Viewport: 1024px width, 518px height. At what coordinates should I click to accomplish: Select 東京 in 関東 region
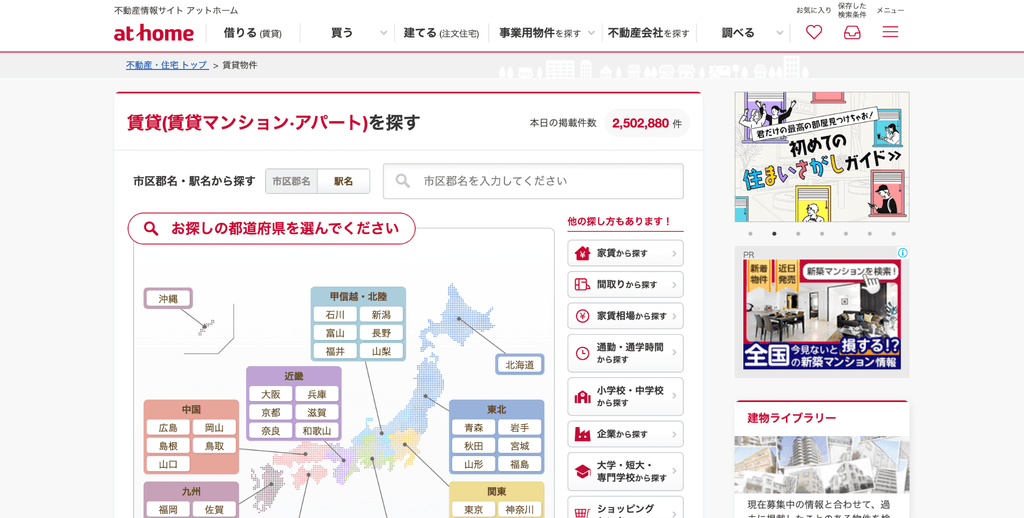(x=473, y=510)
